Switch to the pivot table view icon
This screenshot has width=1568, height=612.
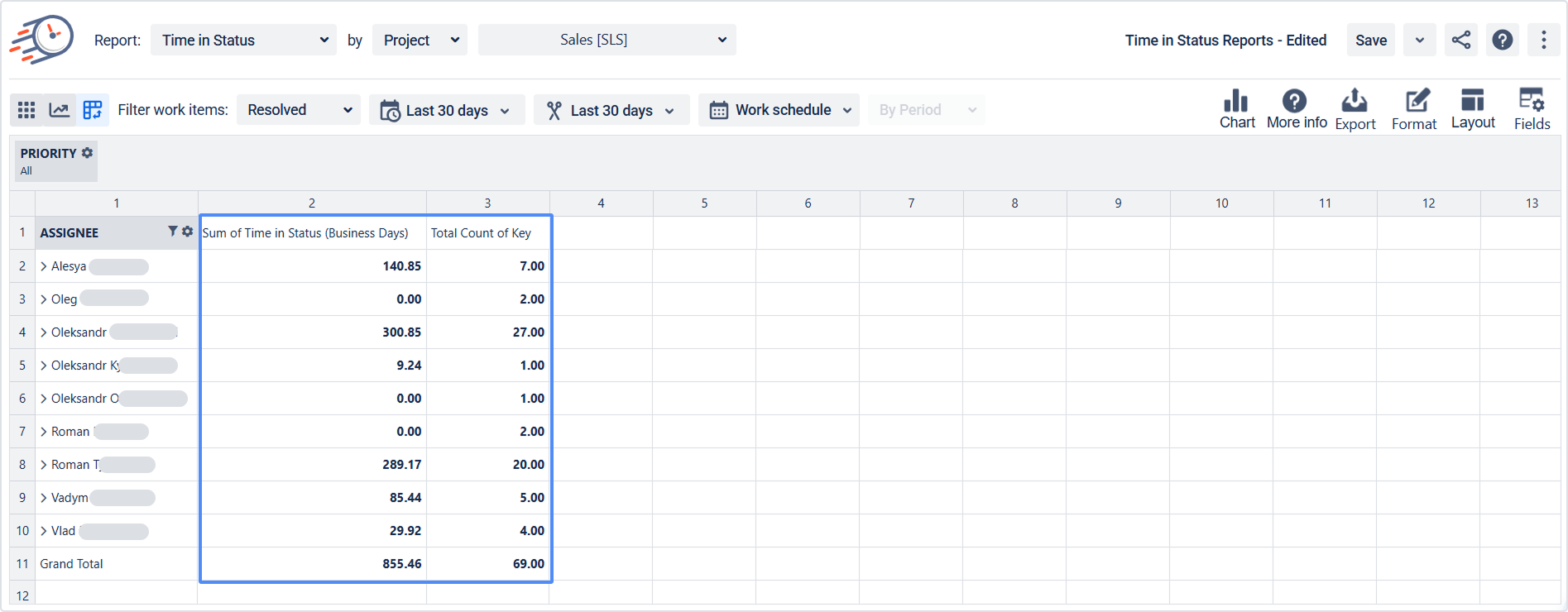pos(93,110)
